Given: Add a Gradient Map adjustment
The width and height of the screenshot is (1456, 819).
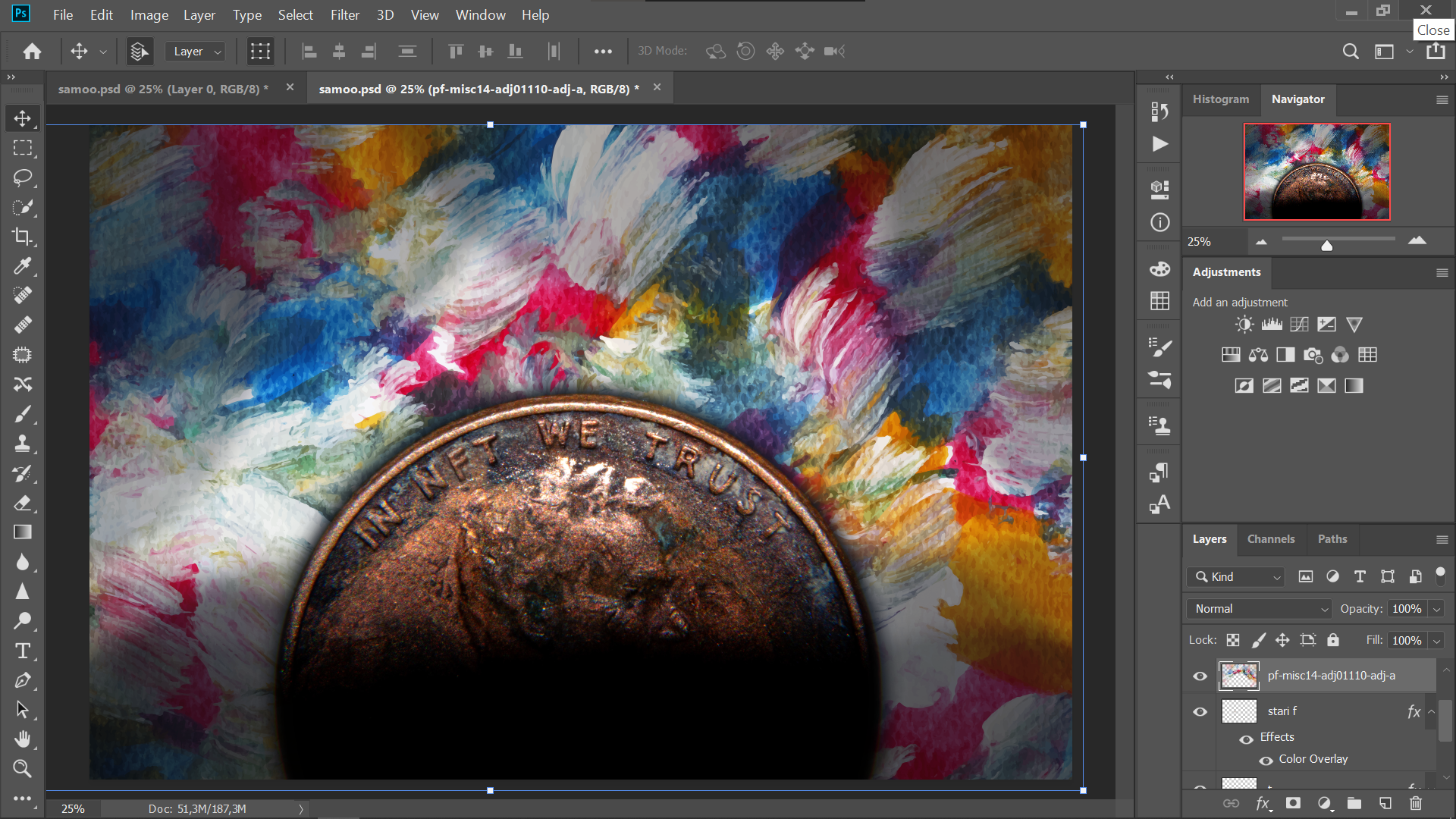Looking at the screenshot, I should pos(1354,386).
